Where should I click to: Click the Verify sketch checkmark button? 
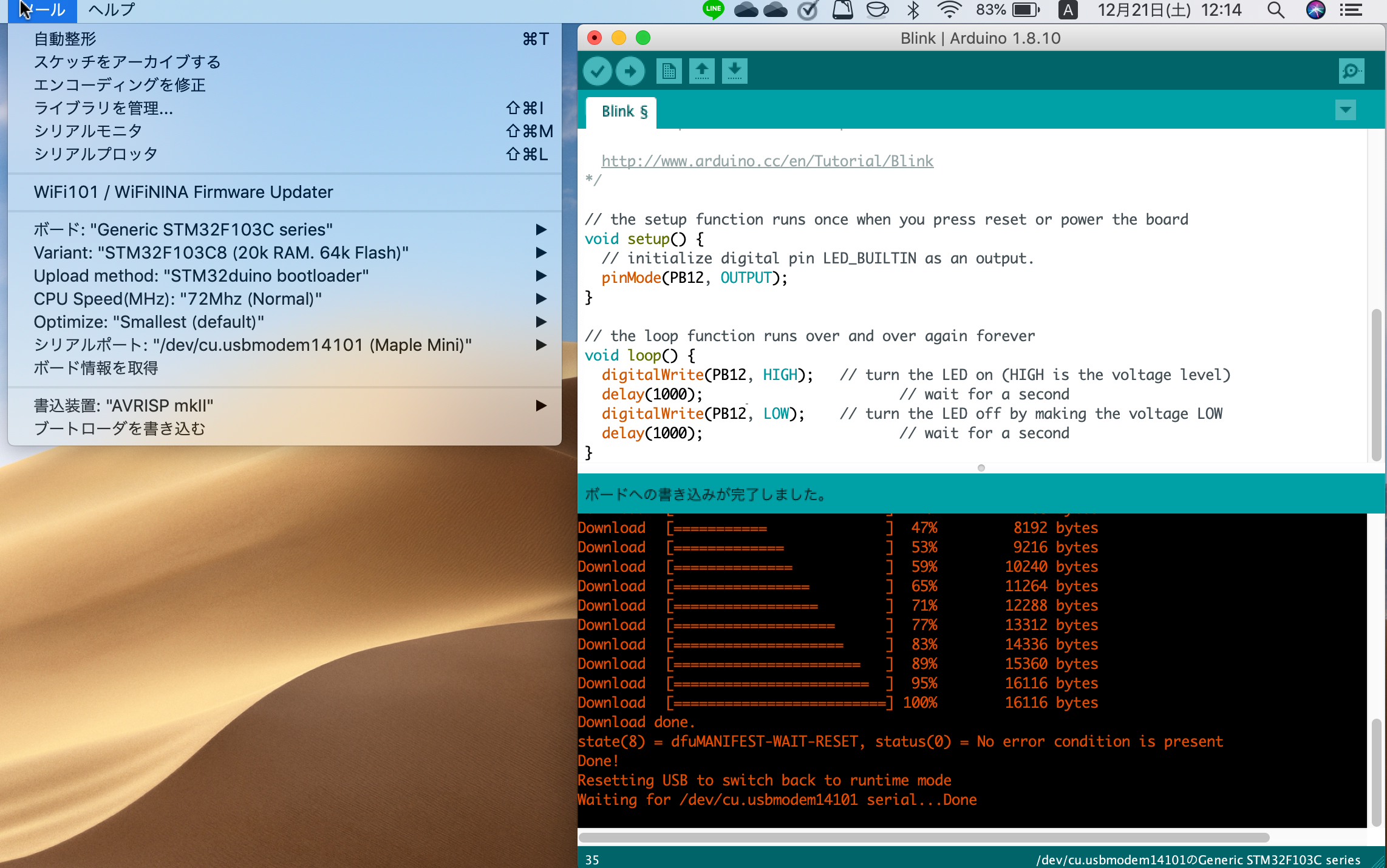point(598,72)
